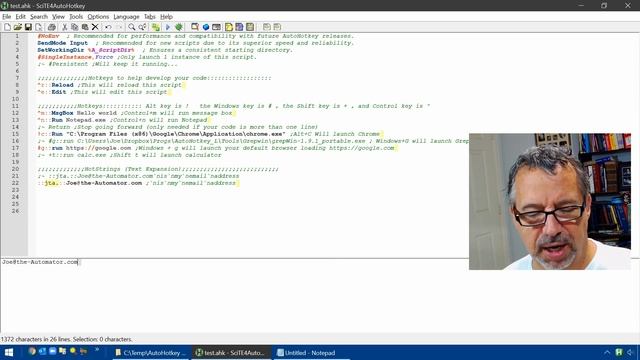Expand the taskbar quick-launch overflow chevron
Screen dimensions: 640x360
tap(97, 350)
